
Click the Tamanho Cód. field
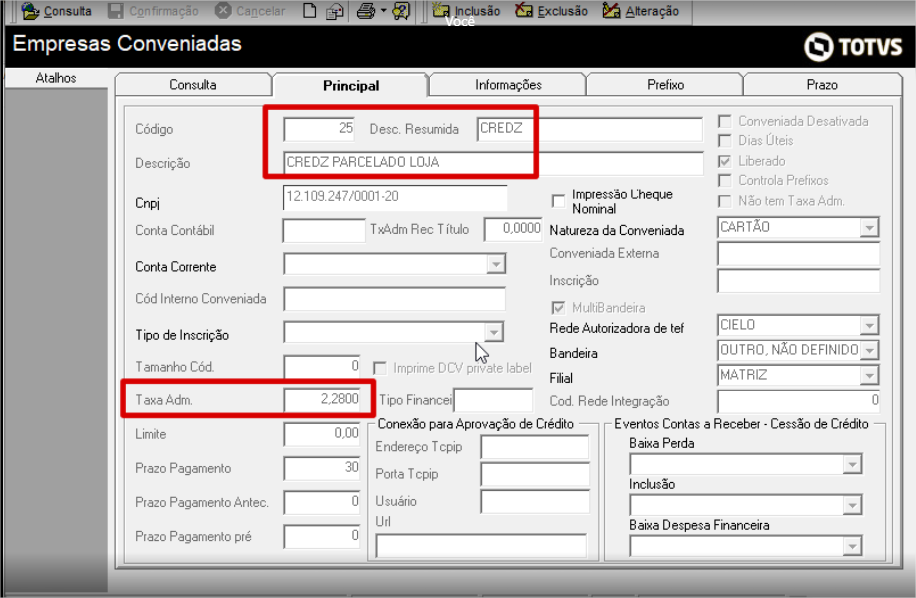pyautogui.click(x=322, y=367)
